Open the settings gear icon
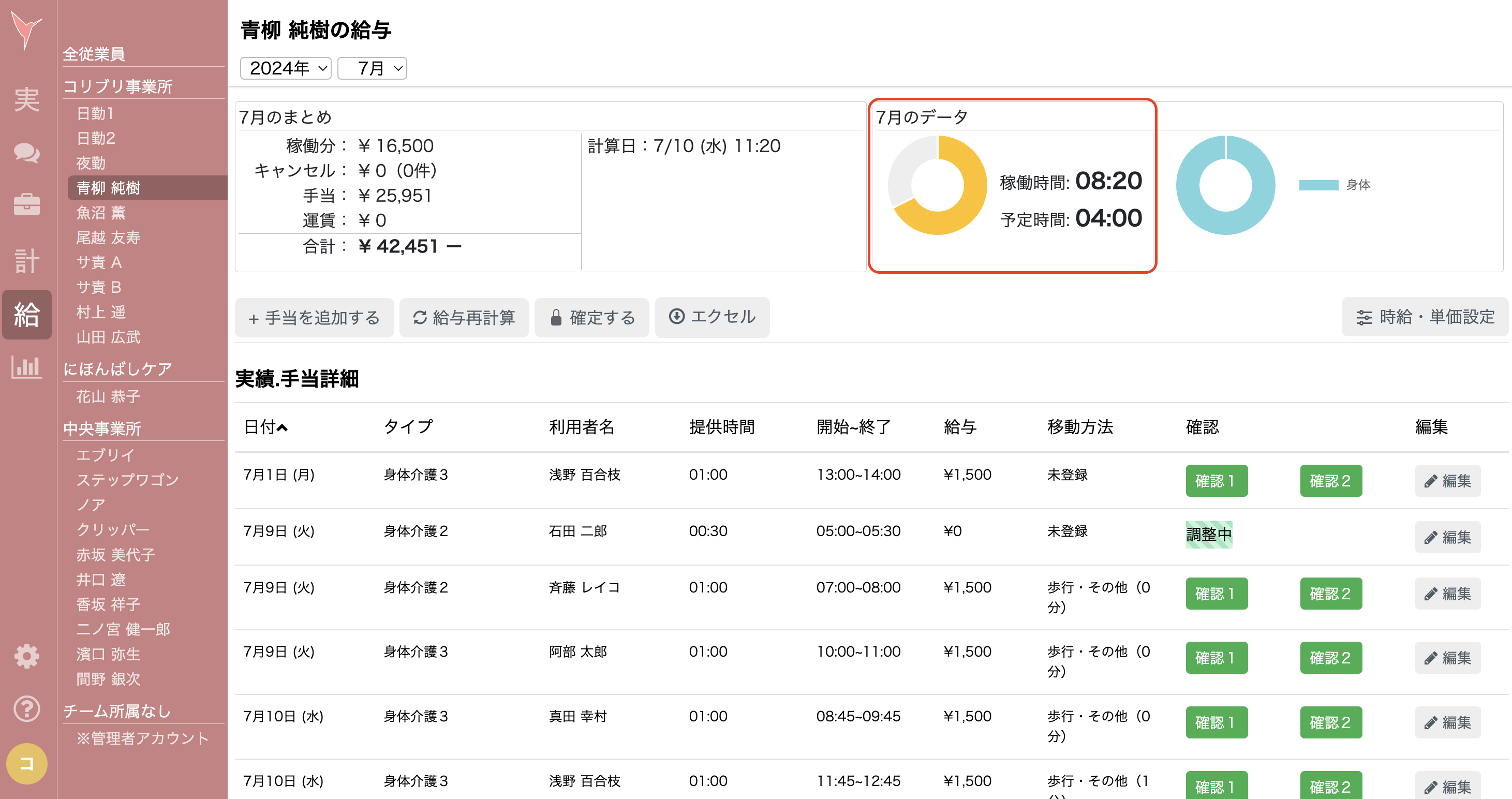This screenshot has height=799, width=1512. click(x=26, y=656)
